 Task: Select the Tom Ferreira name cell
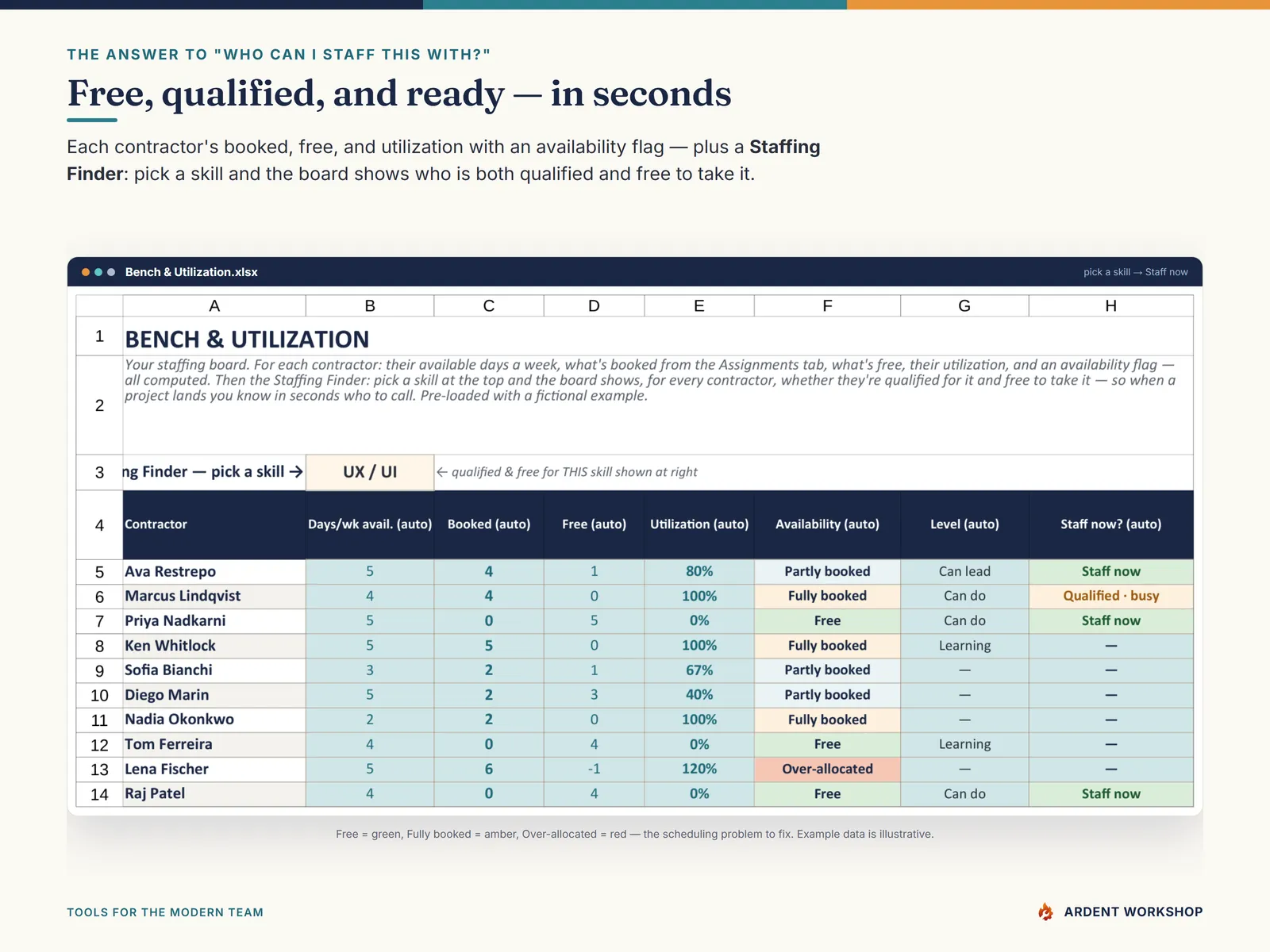coord(214,745)
